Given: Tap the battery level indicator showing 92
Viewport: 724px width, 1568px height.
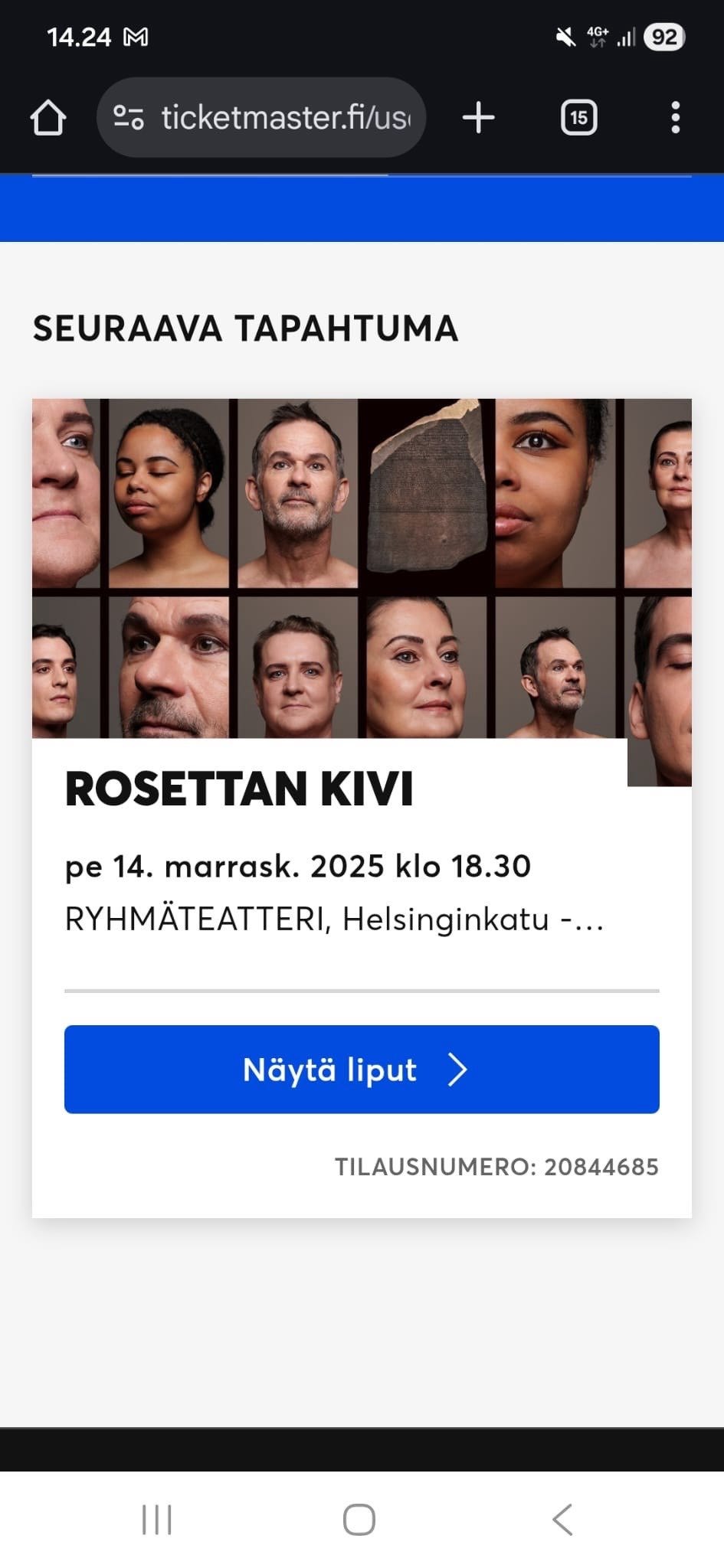Looking at the screenshot, I should point(665,35).
